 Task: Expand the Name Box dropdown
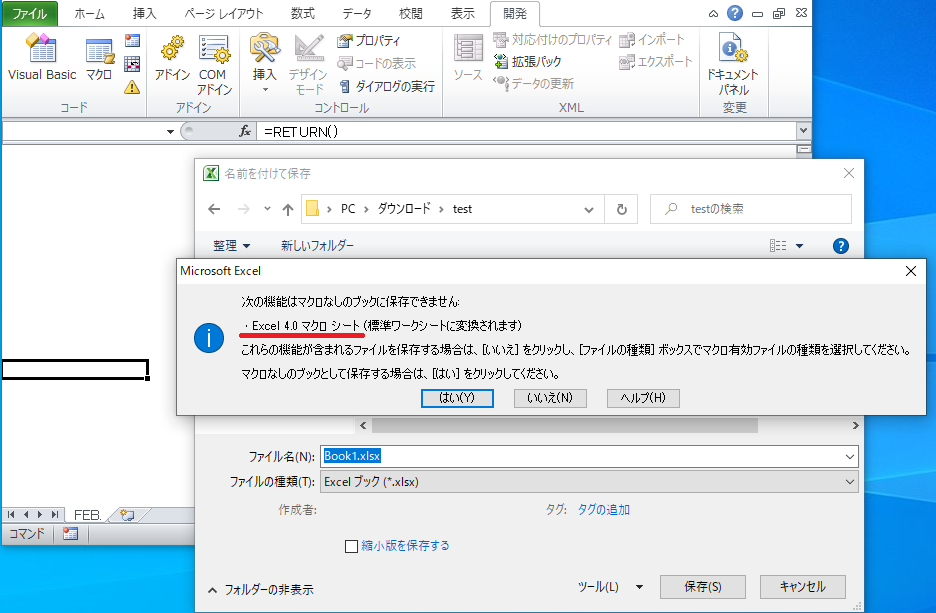coord(170,131)
